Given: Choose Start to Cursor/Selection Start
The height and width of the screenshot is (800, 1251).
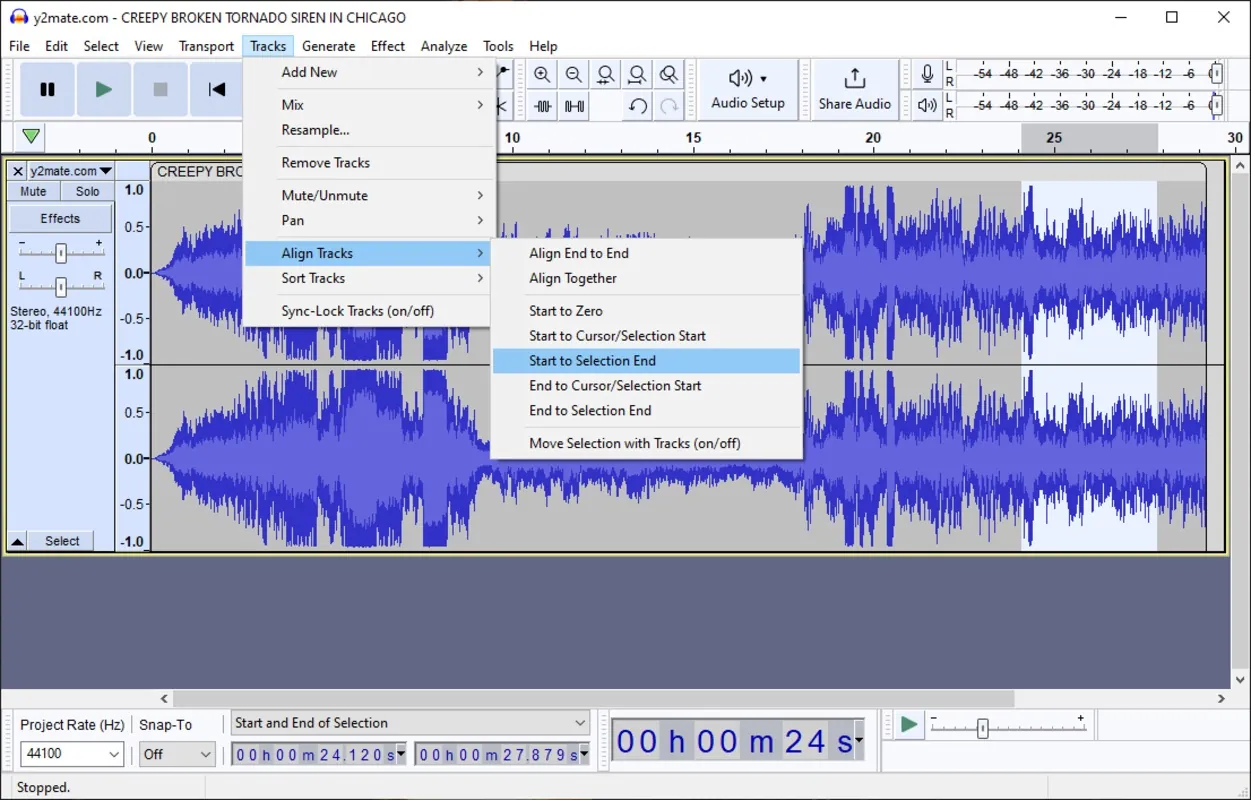Looking at the screenshot, I should click(x=646, y=336).
